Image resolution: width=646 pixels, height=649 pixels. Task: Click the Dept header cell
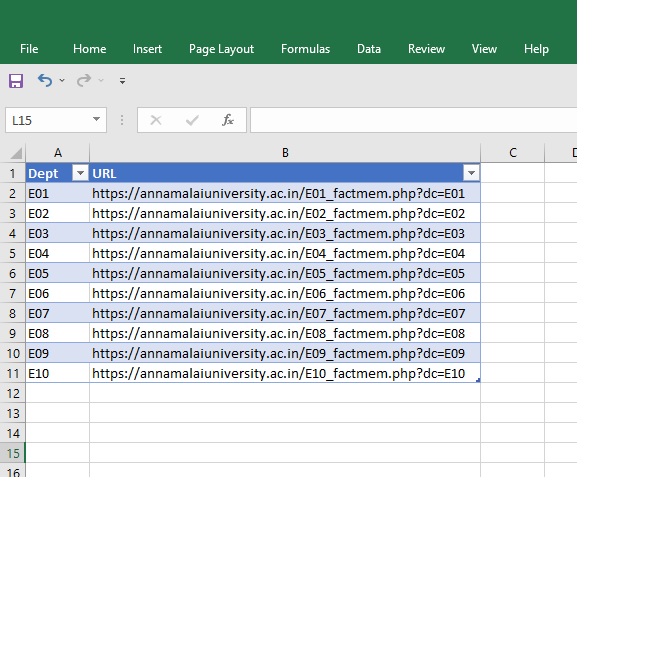pos(57,173)
